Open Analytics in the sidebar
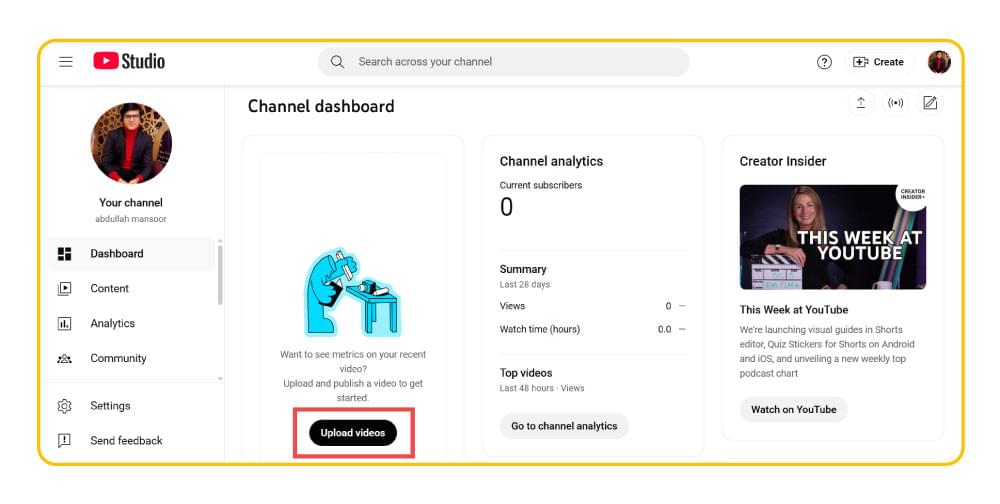1000x504 pixels. coord(131,323)
